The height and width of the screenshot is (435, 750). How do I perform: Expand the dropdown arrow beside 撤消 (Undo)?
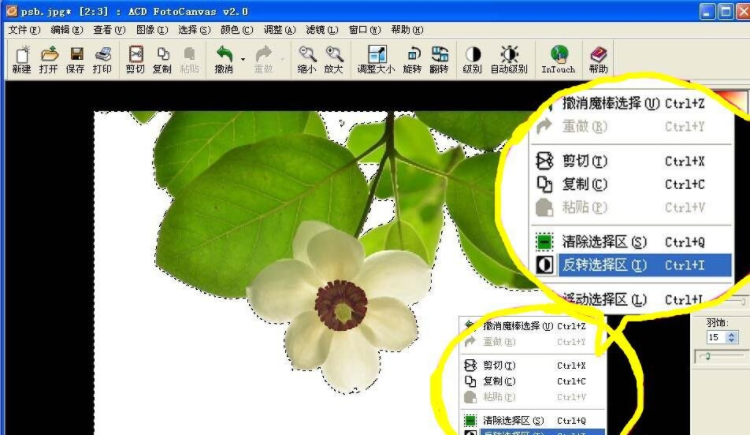[x=242, y=59]
